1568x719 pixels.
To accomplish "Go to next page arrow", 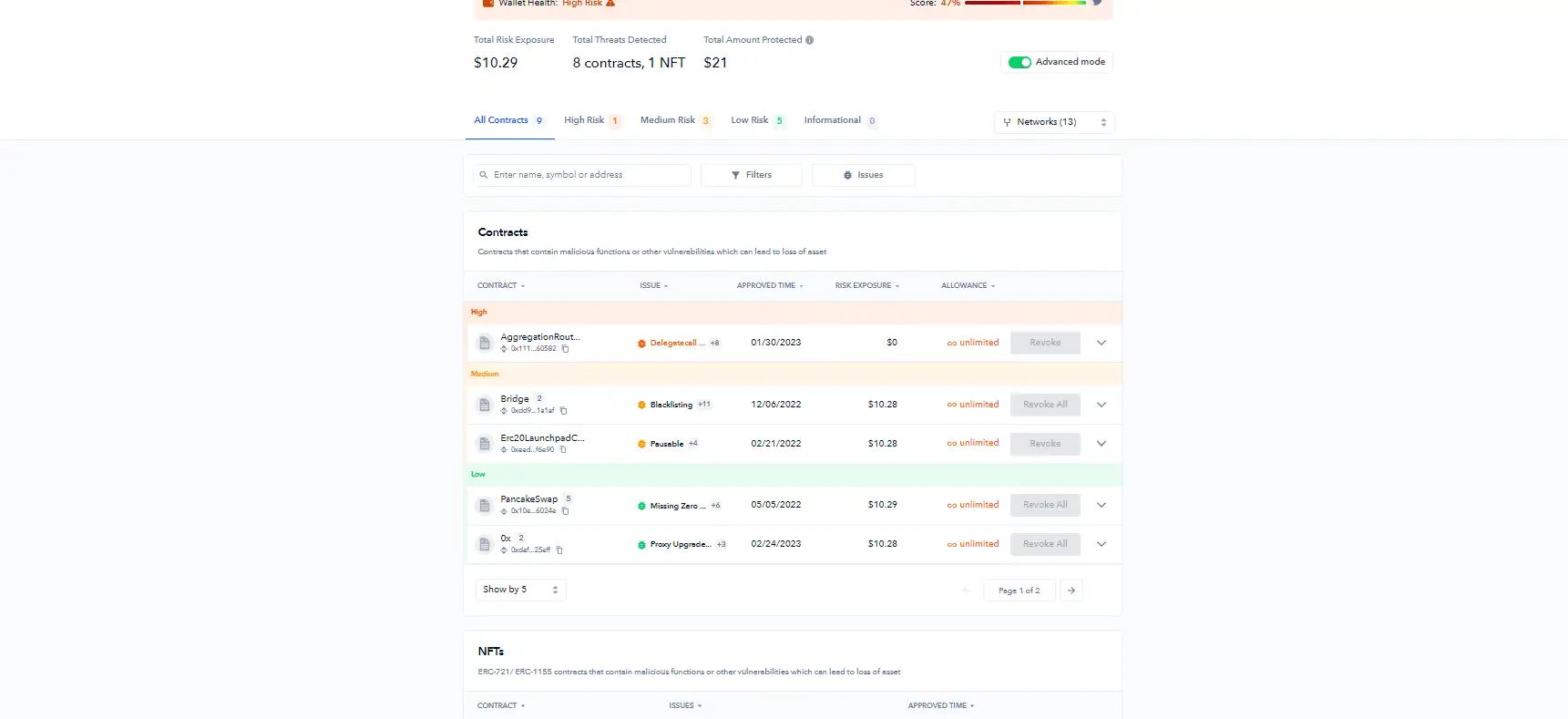I will pyautogui.click(x=1071, y=591).
